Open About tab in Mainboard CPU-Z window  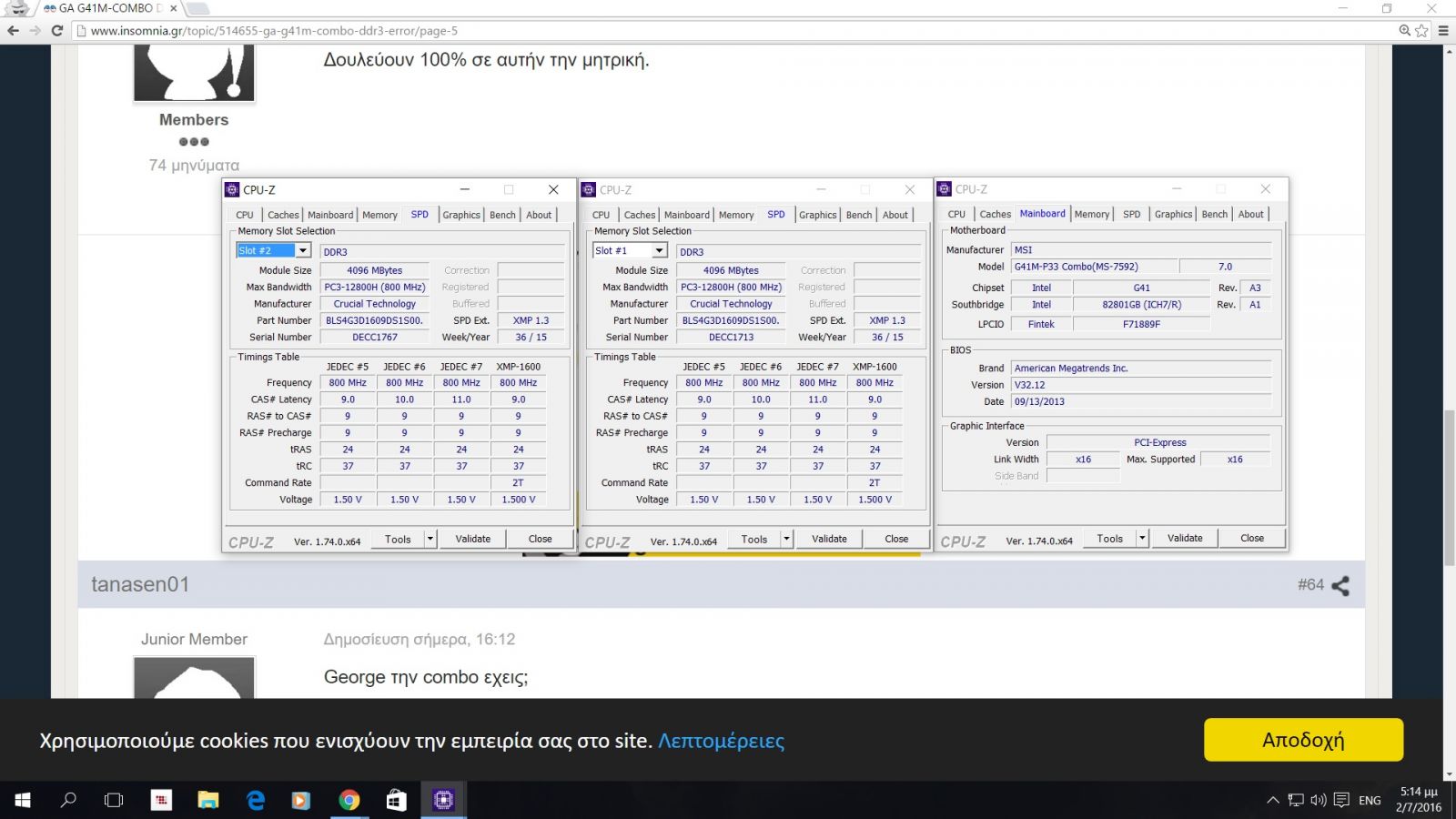coord(1251,214)
